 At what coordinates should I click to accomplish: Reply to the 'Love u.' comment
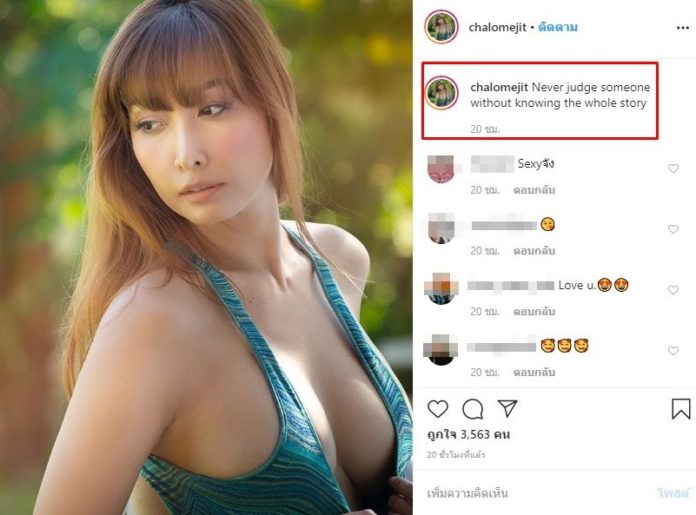click(534, 312)
